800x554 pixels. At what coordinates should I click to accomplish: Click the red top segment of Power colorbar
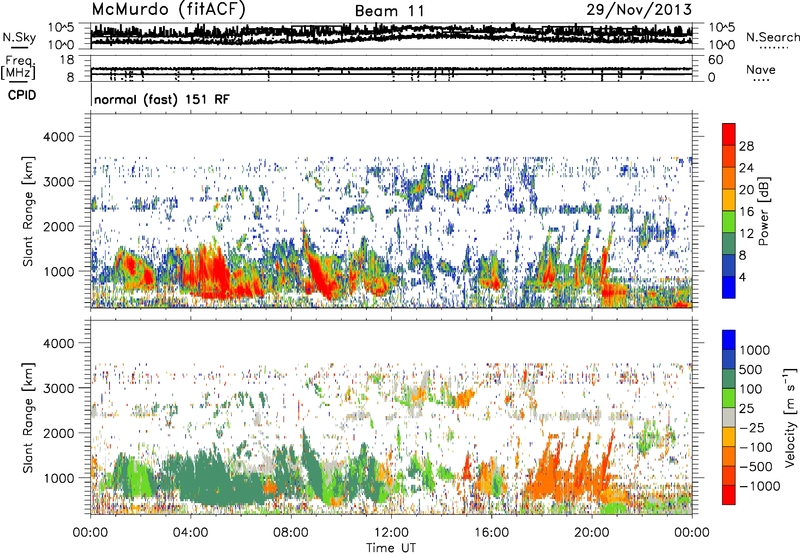(729, 134)
